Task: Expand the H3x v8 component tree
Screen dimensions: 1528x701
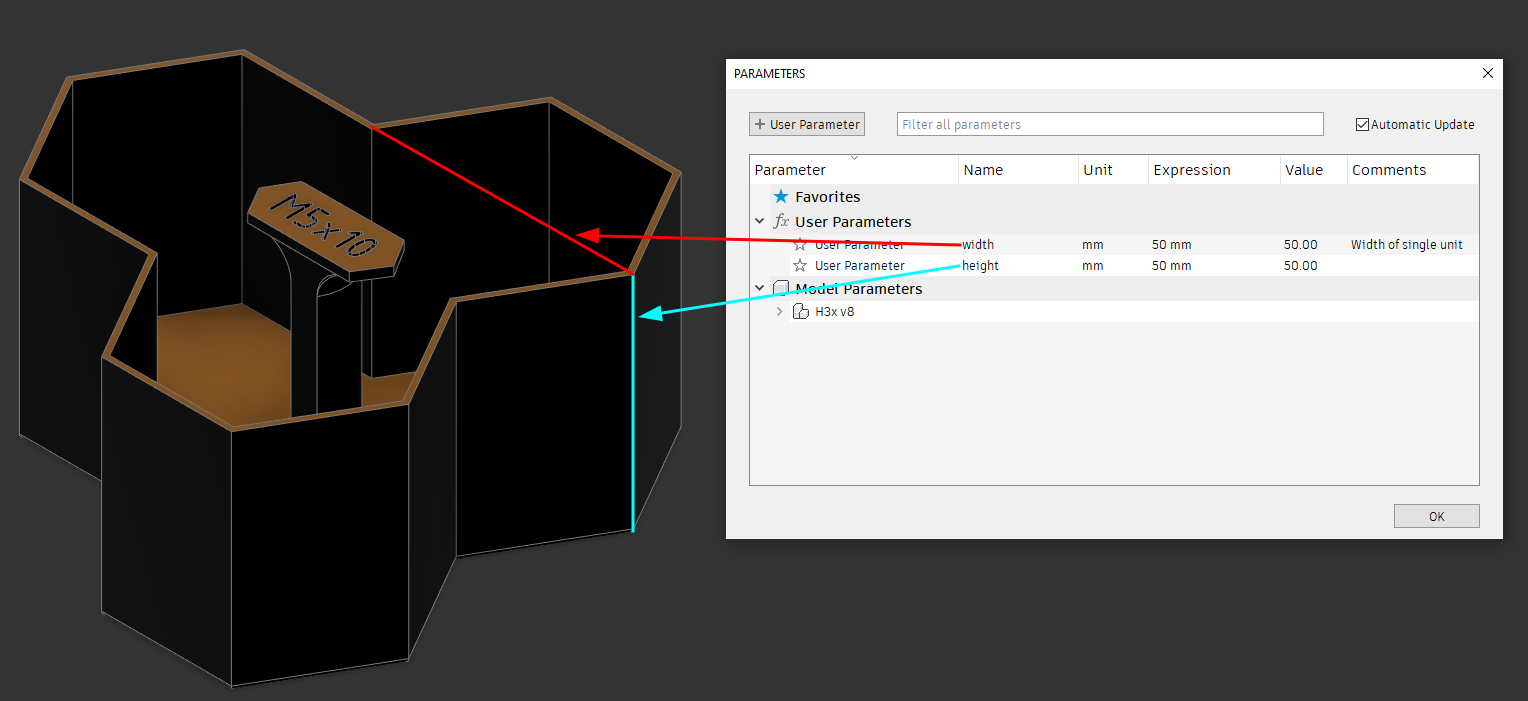Action: [779, 311]
